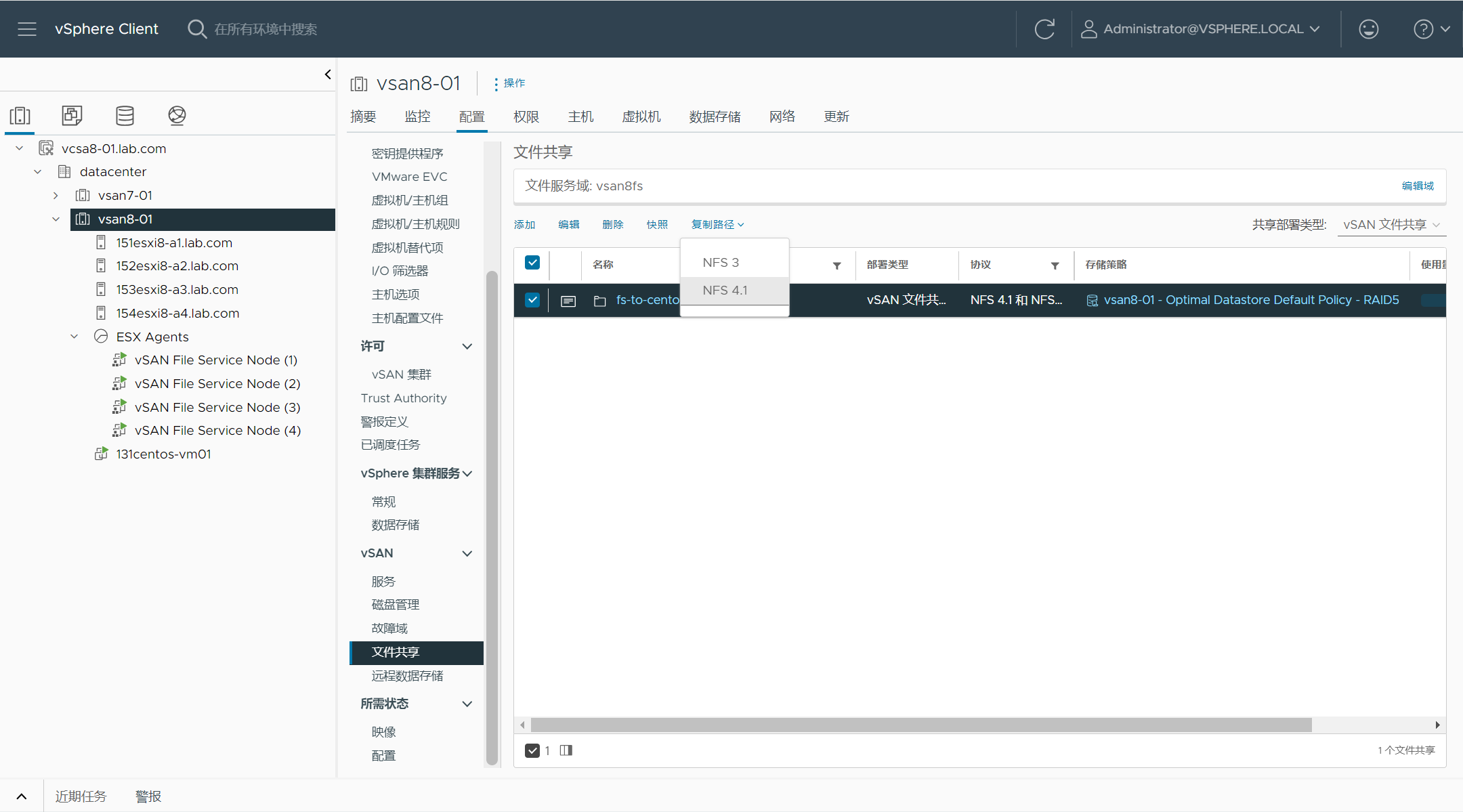The image size is (1463, 812).
Task: Open the hamburger main menu
Action: (x=27, y=29)
